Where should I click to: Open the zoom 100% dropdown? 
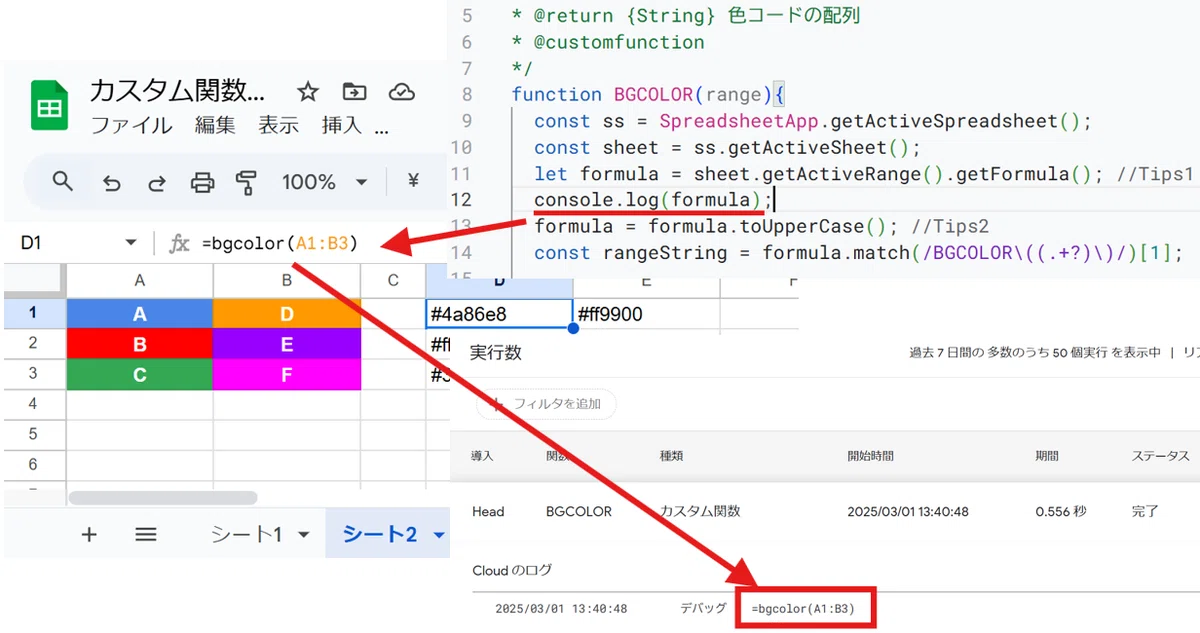coord(325,182)
